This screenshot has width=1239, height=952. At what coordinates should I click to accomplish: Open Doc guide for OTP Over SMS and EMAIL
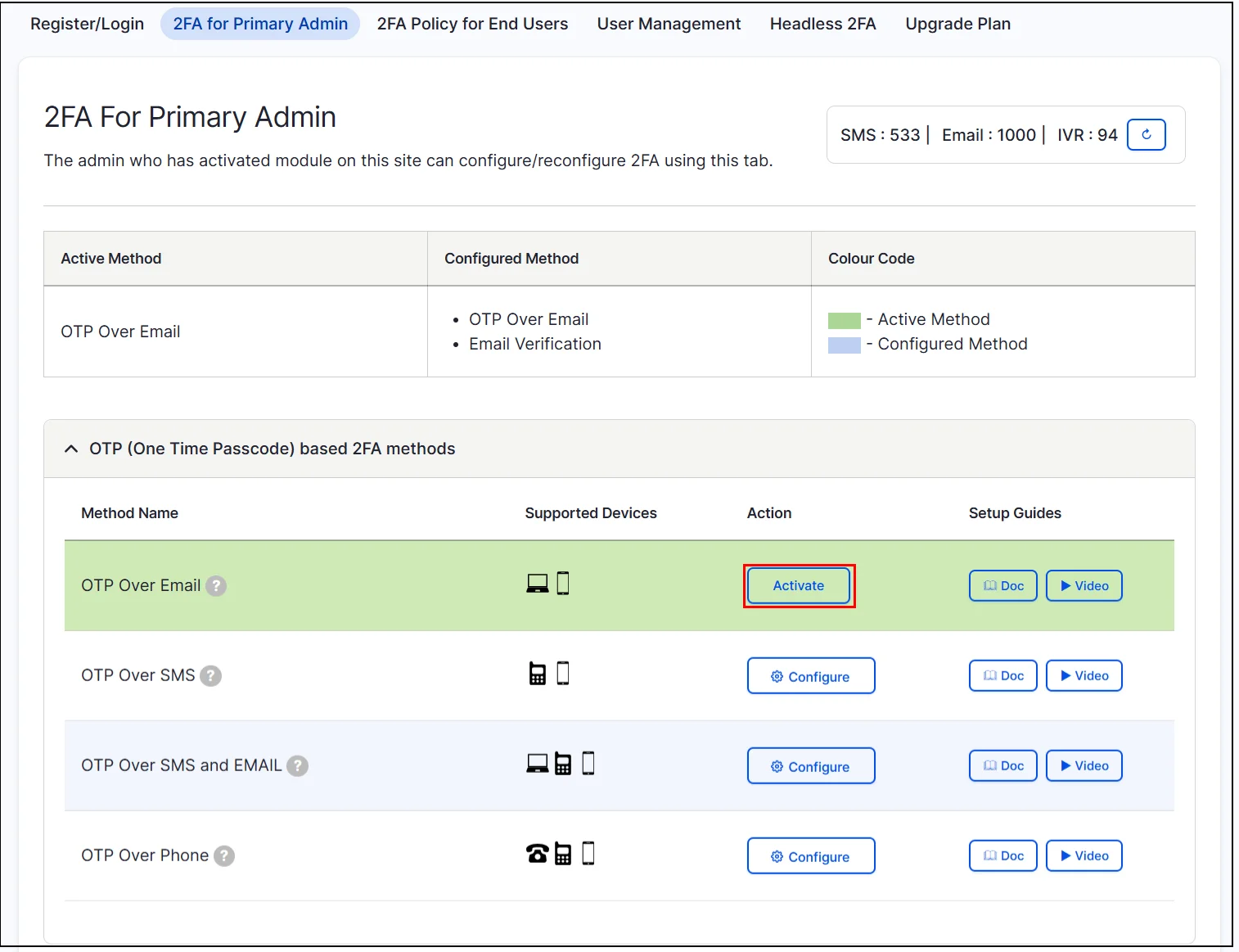click(x=1003, y=766)
